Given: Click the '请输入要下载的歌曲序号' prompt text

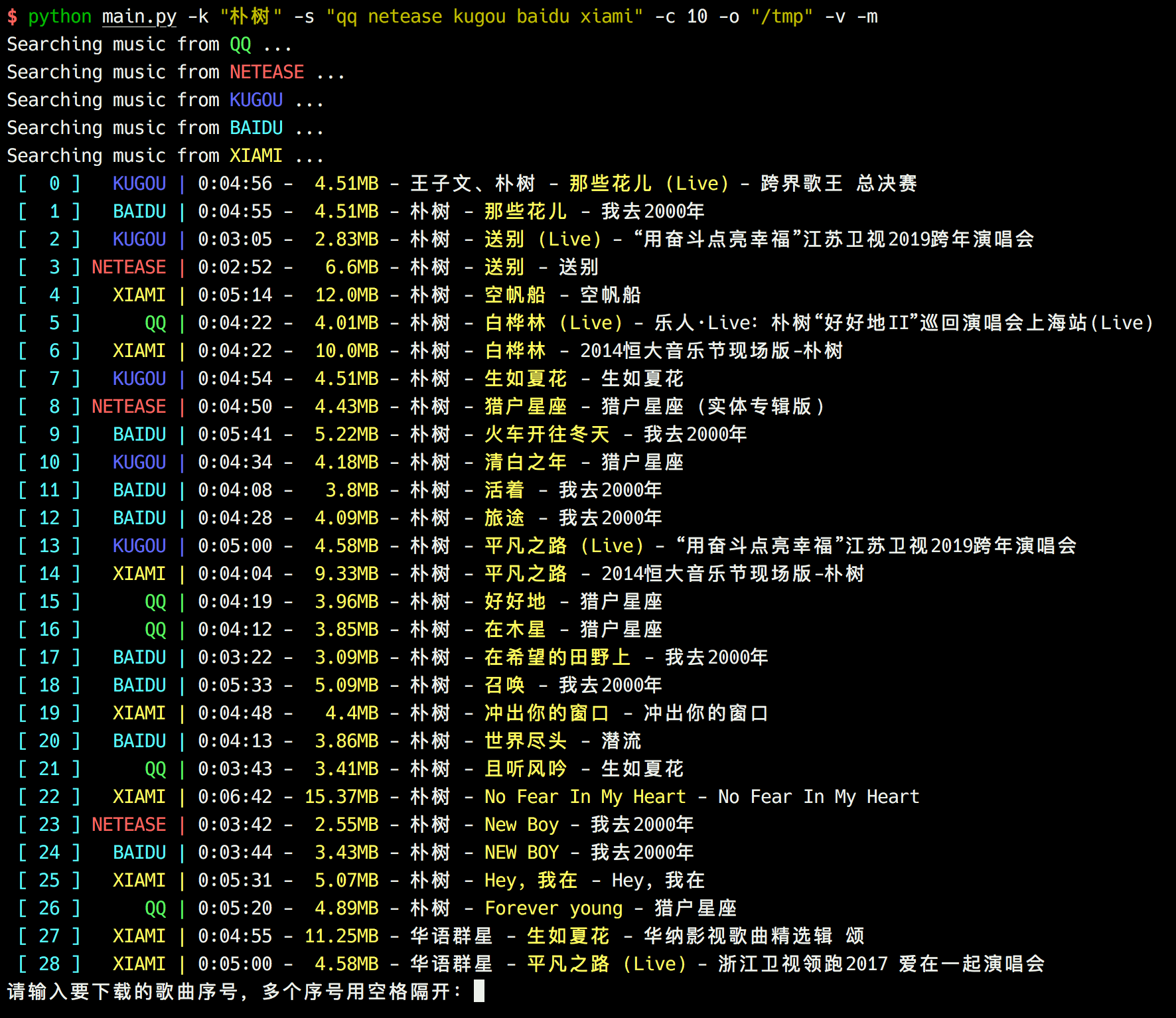Looking at the screenshot, I should coord(122,991).
